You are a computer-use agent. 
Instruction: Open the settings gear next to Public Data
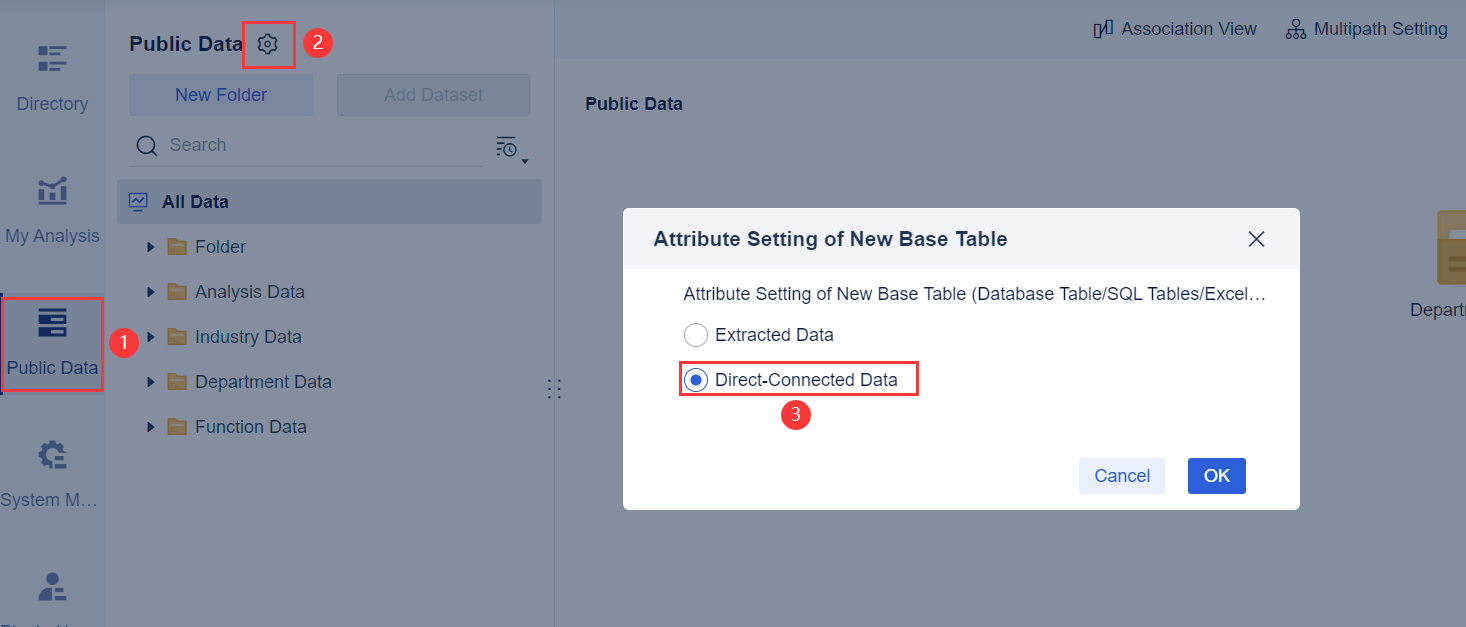pos(269,44)
